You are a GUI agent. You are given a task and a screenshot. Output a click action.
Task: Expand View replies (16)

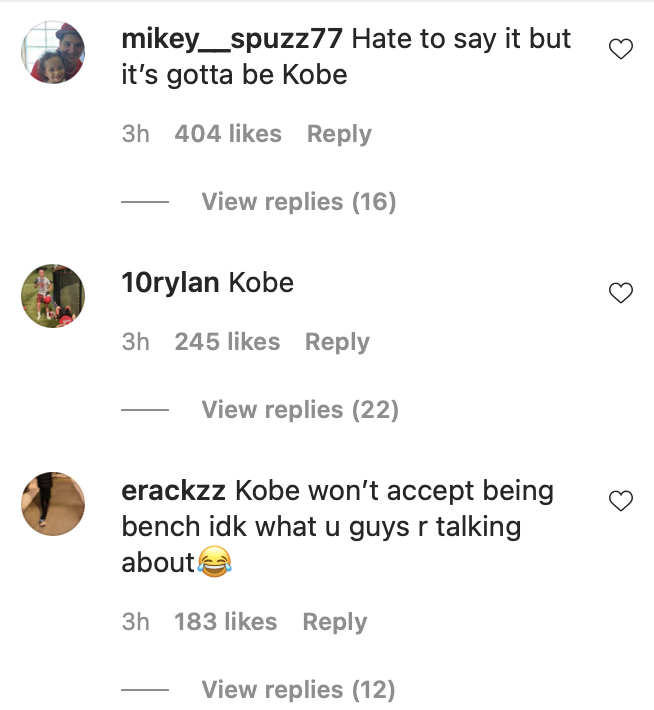pos(298,202)
